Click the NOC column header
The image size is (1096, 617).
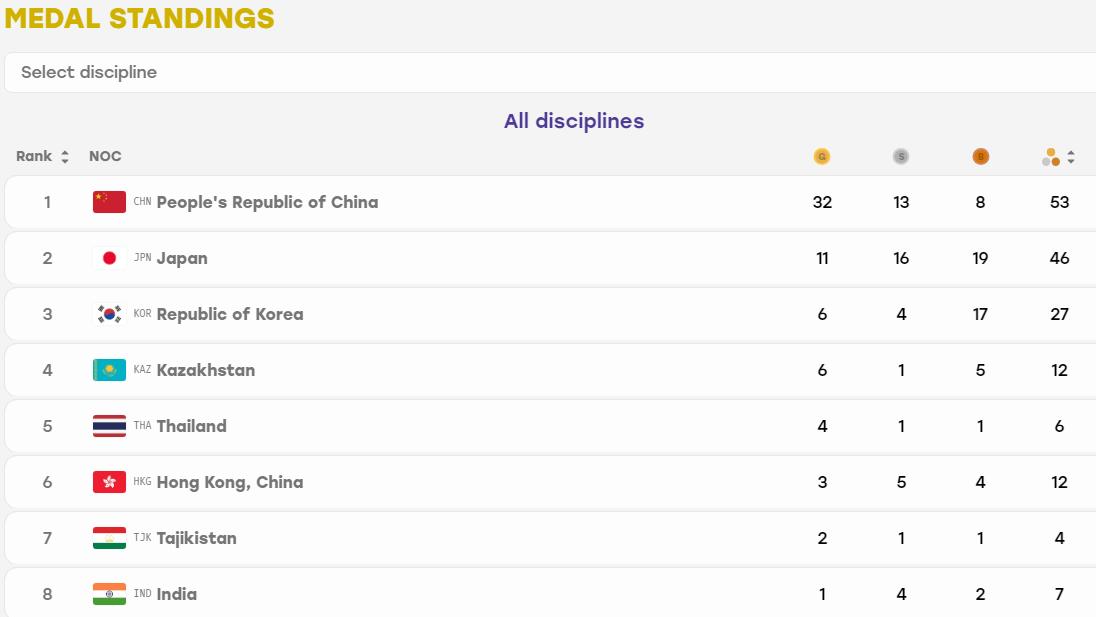coord(105,157)
